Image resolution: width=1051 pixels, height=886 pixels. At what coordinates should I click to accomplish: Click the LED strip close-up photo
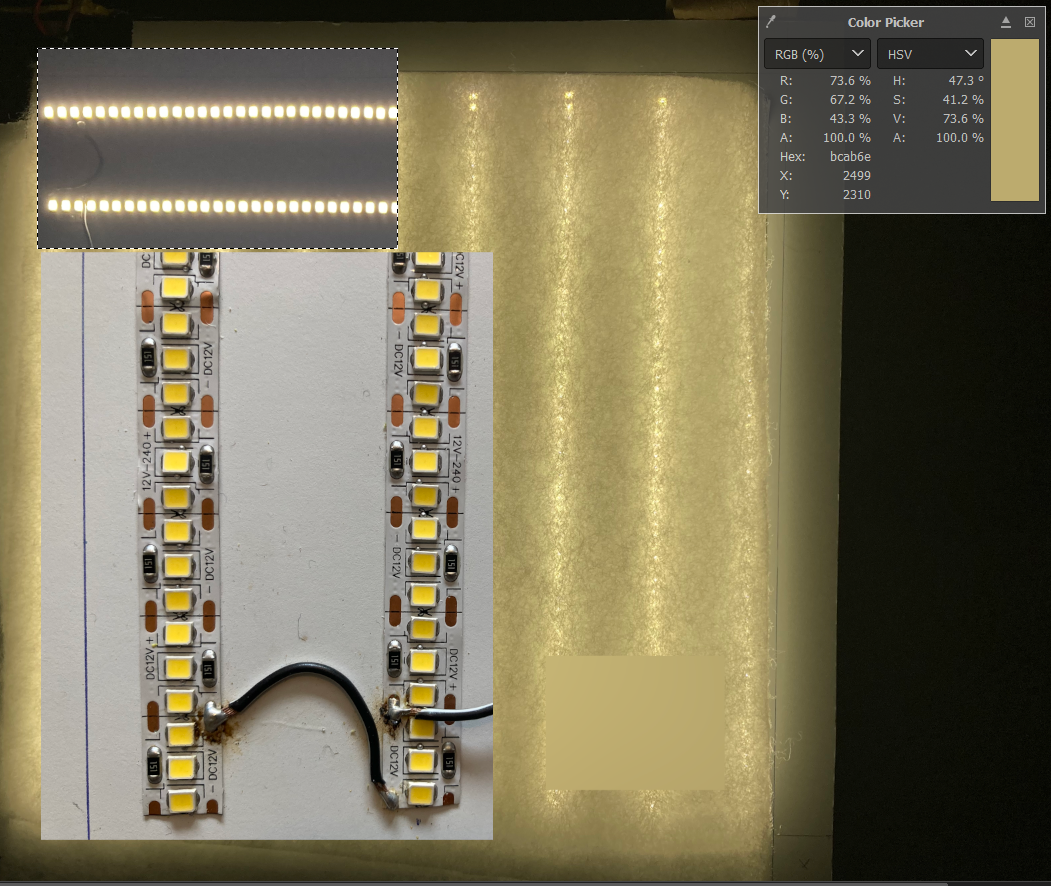[267, 545]
